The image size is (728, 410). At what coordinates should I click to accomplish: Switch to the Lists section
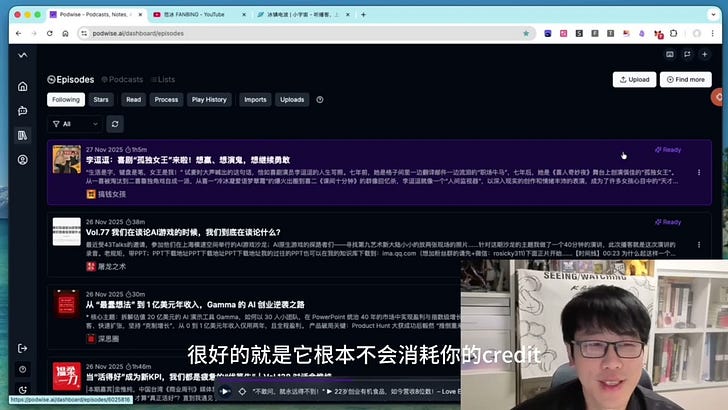tap(163, 80)
